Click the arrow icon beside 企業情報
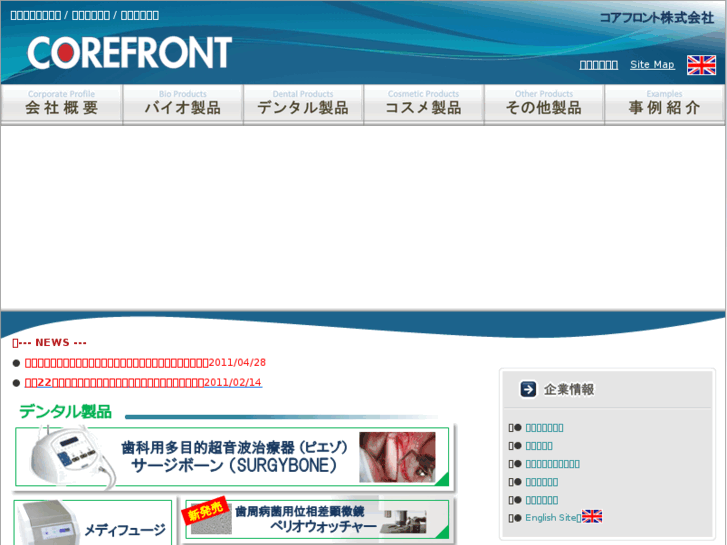This screenshot has width=727, height=545. (528, 389)
